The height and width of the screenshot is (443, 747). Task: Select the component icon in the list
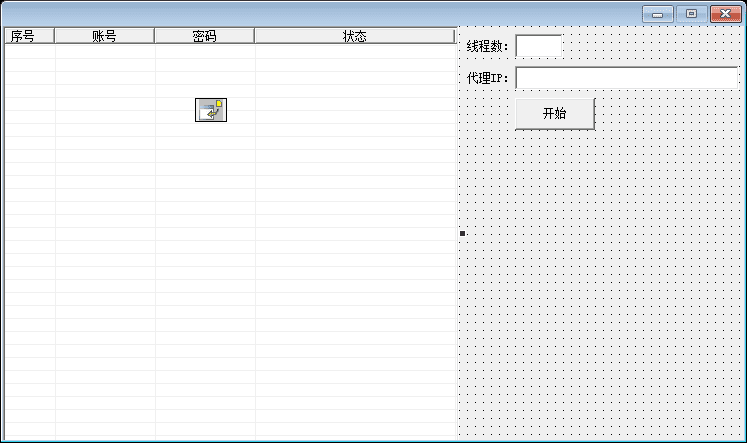tap(211, 110)
